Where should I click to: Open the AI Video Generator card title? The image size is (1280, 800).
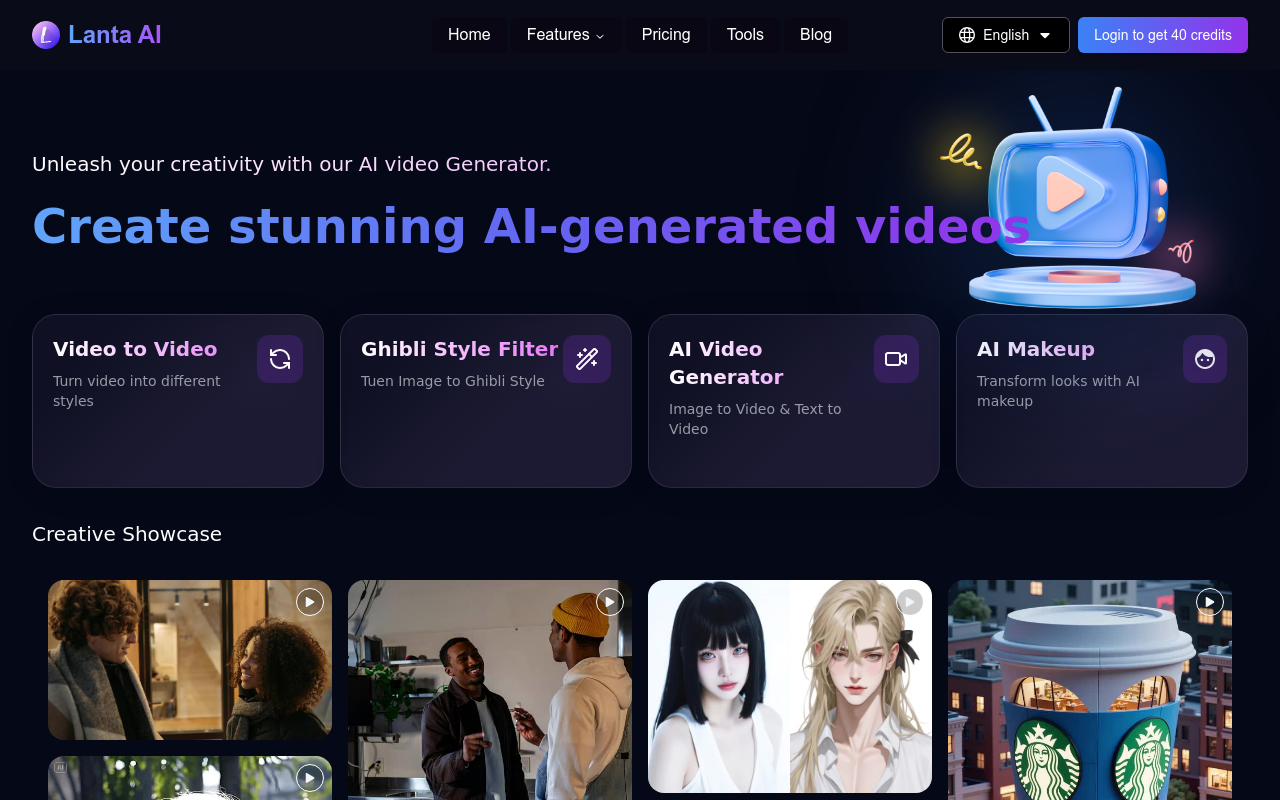tap(726, 363)
